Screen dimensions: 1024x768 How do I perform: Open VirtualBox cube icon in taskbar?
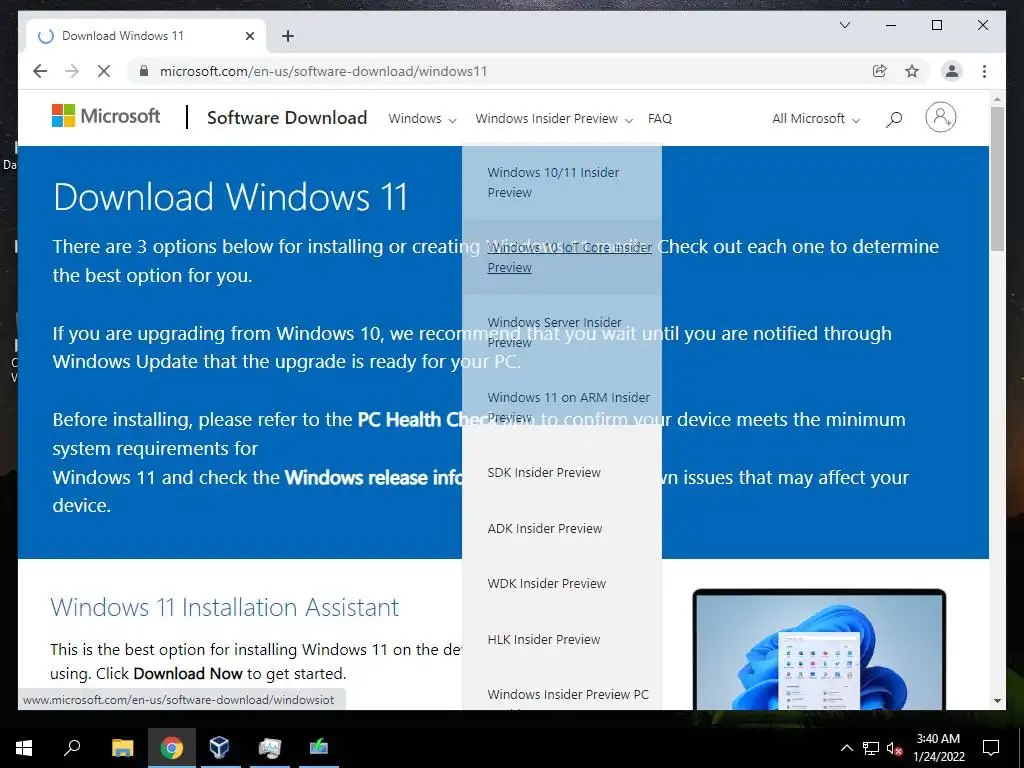click(219, 748)
